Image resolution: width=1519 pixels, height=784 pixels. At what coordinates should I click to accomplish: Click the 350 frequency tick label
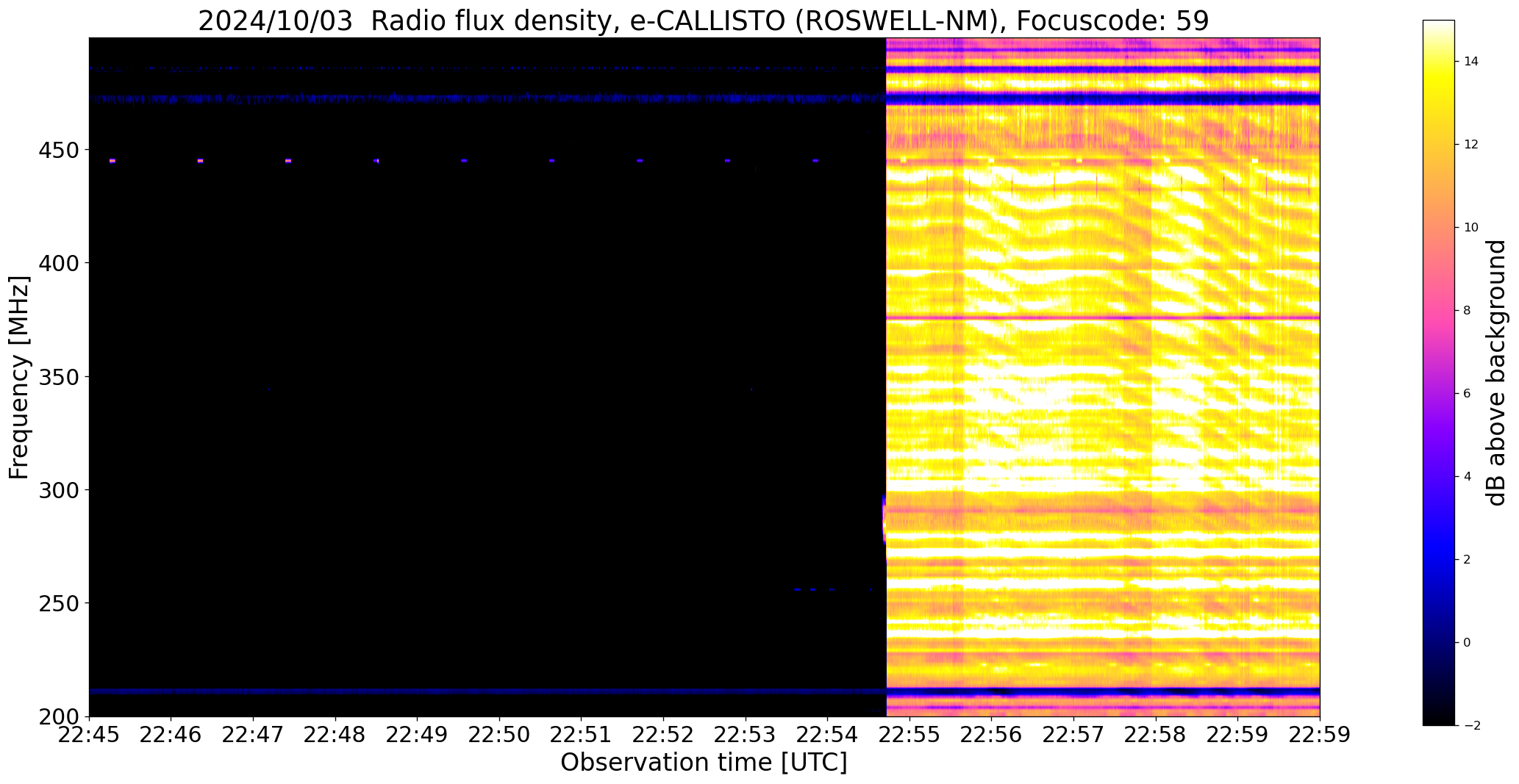pos(58,377)
